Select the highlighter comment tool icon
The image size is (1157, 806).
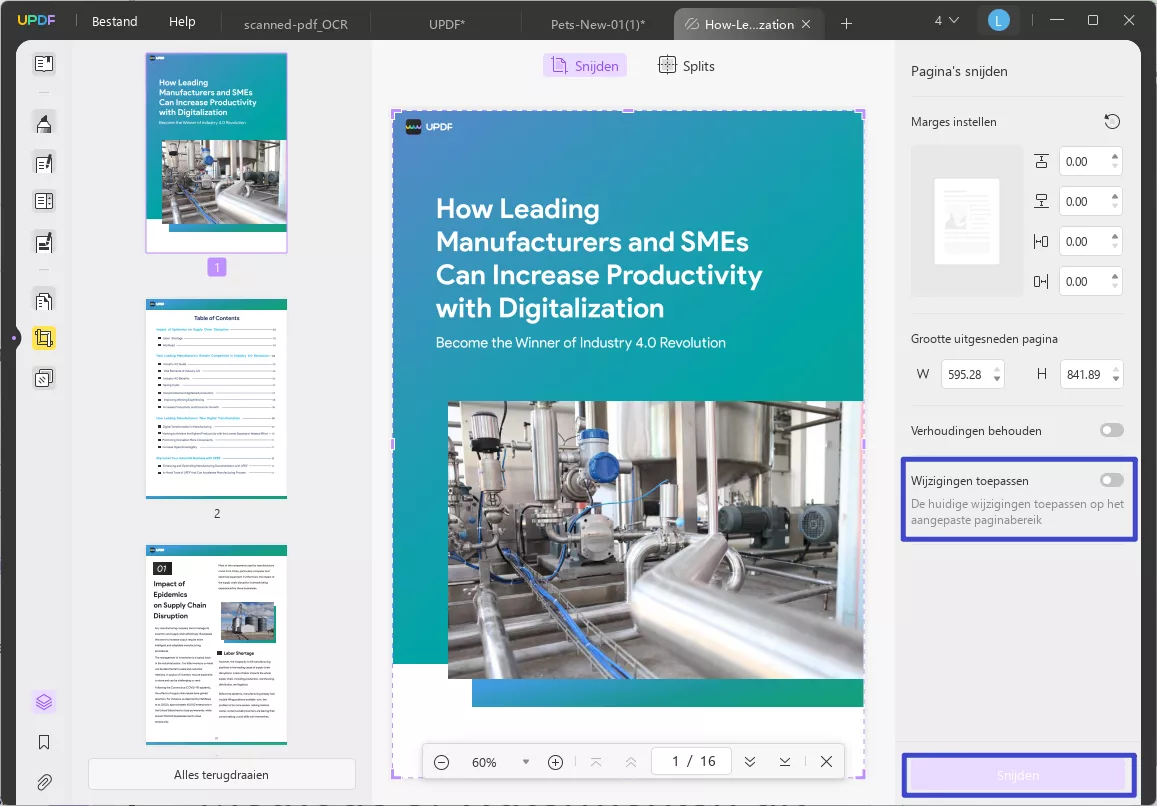pos(44,124)
